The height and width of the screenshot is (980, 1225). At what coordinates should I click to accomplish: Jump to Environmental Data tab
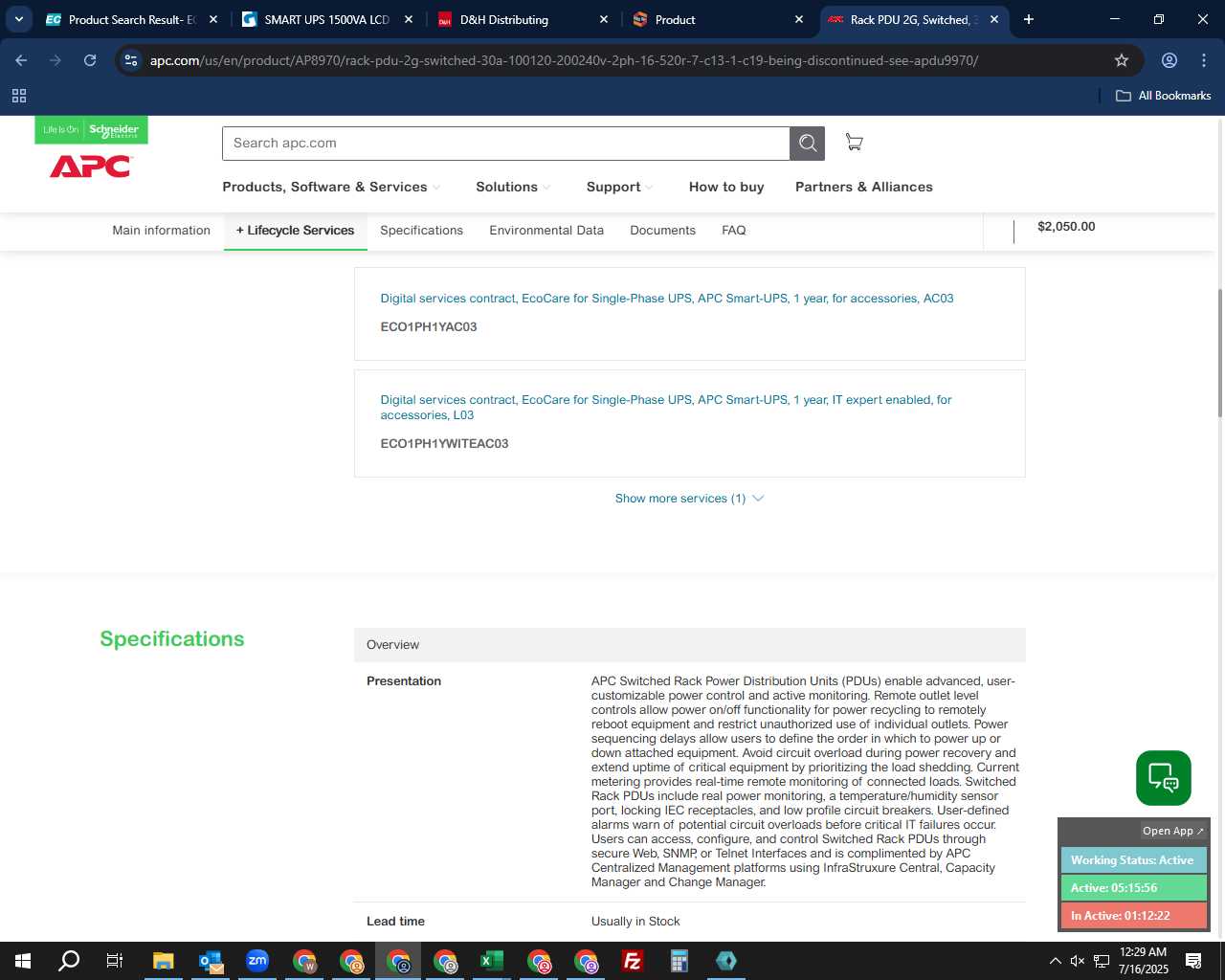[x=546, y=231]
